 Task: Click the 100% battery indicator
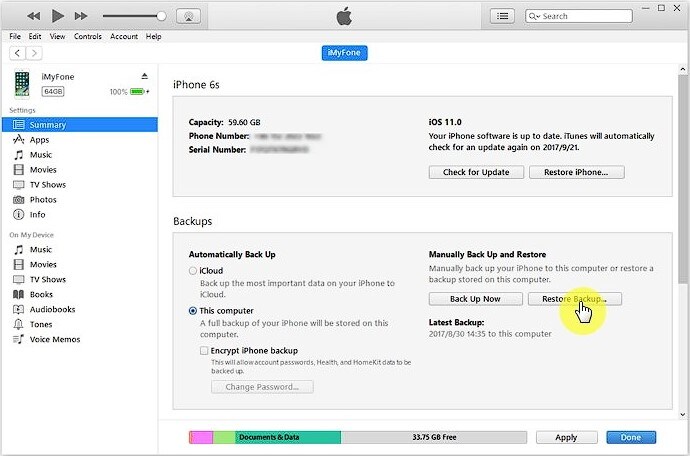tap(129, 92)
